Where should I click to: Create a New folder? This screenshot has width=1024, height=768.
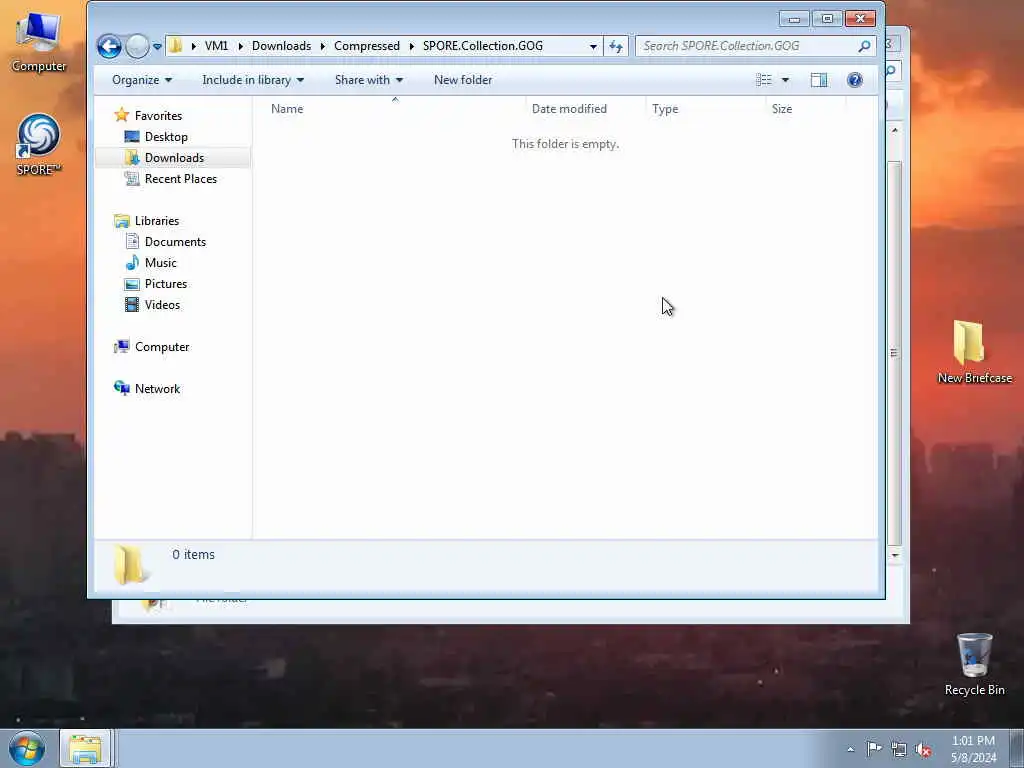point(463,80)
